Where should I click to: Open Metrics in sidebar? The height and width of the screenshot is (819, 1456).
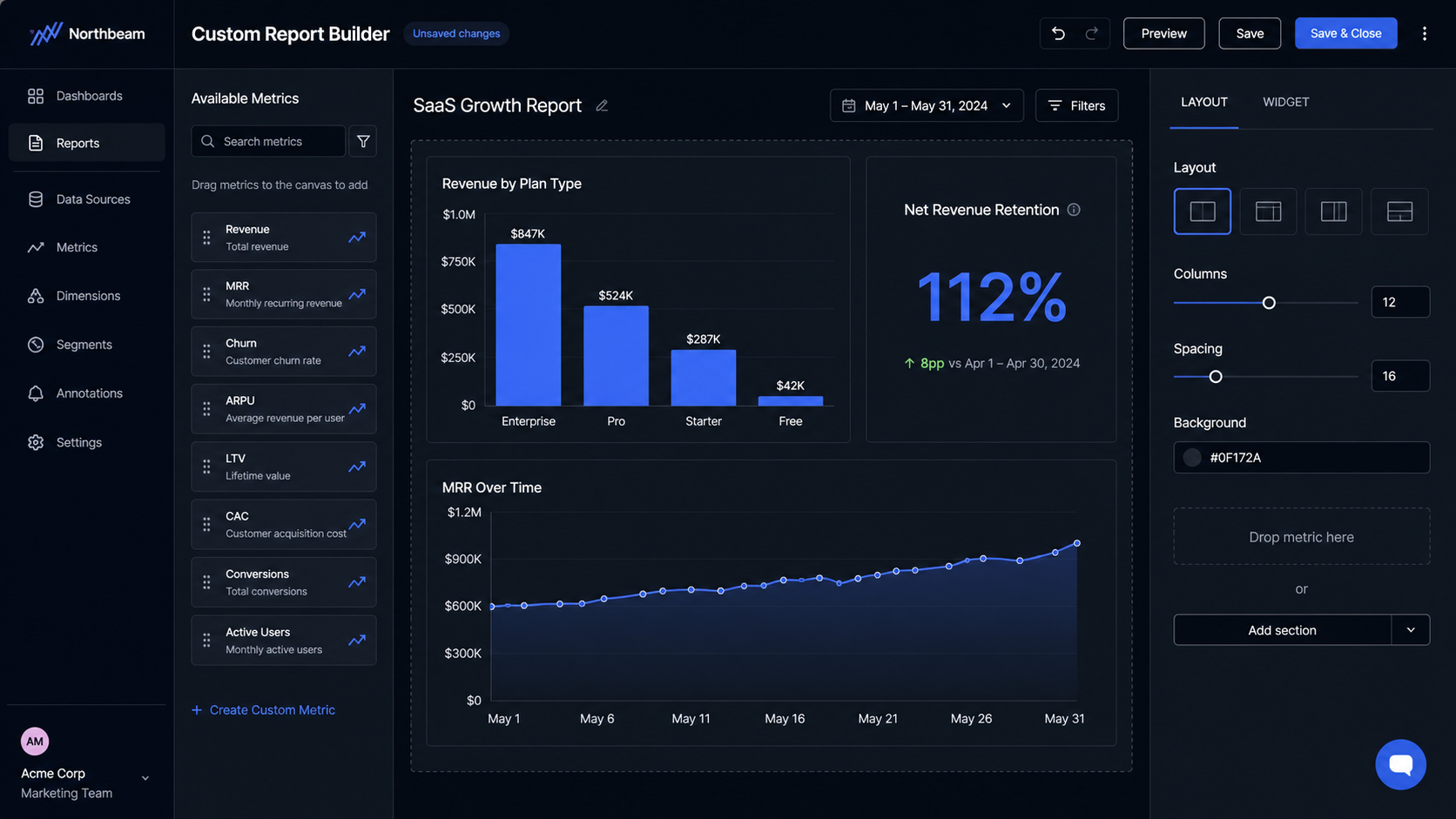(86, 247)
